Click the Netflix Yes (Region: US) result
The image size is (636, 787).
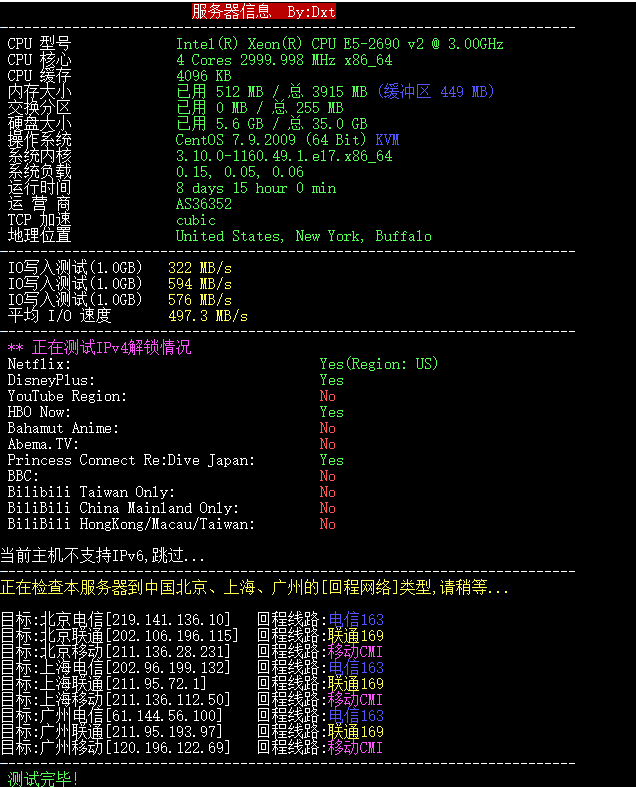click(378, 364)
